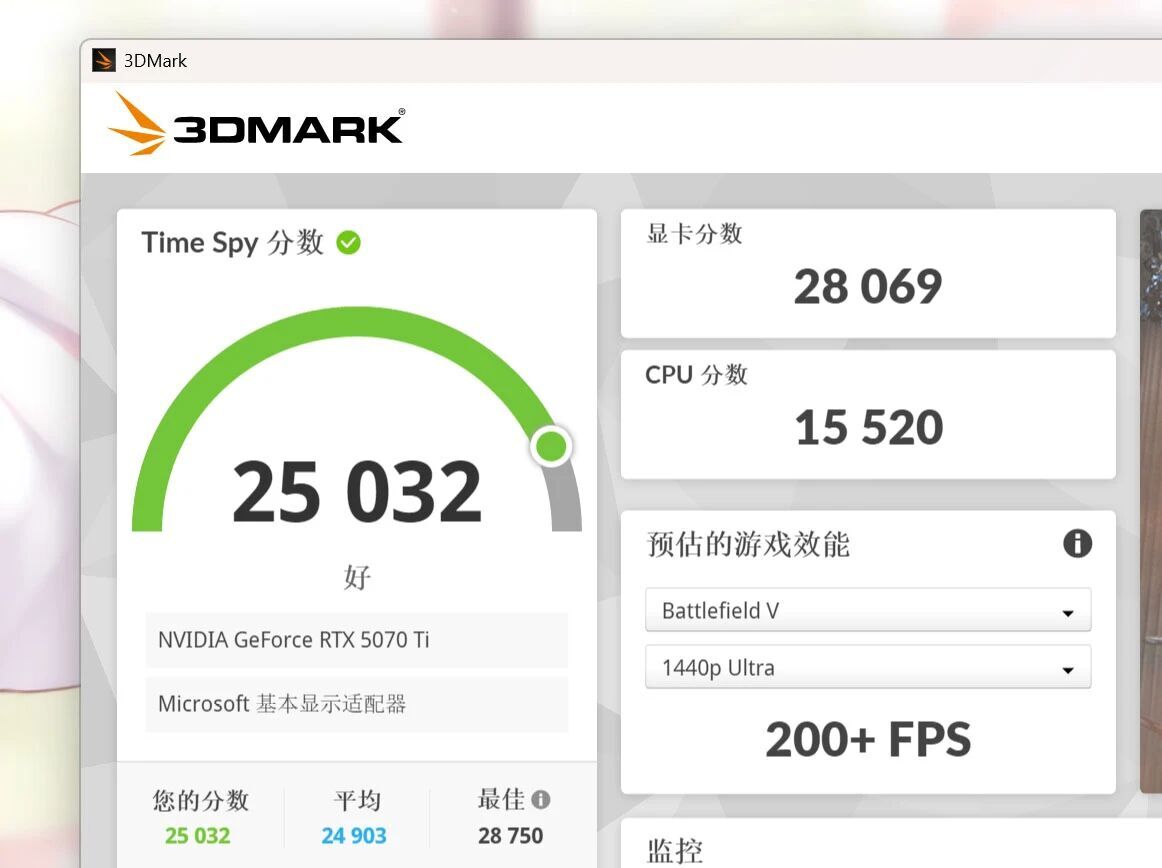Click the green validation checkmark beside Time Spy
Viewport: 1162px width, 868px height.
coord(348,242)
